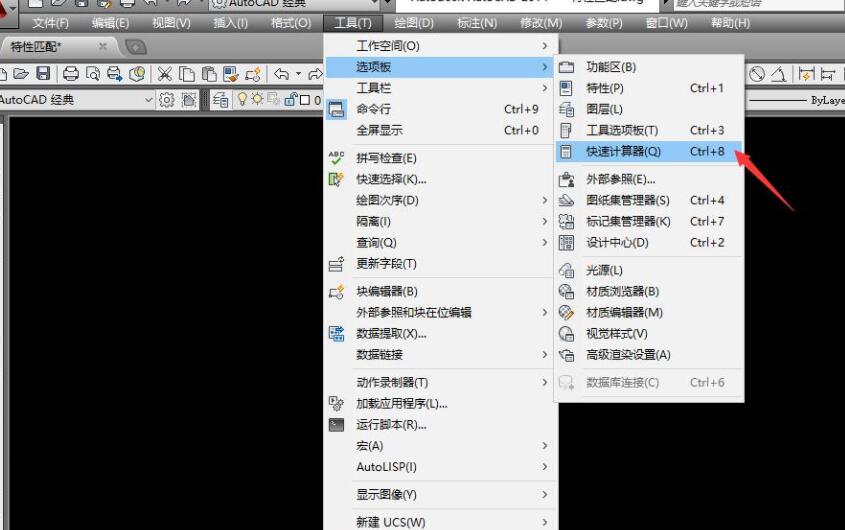Click the Undo arrow icon
The image size is (845, 530).
click(281, 73)
